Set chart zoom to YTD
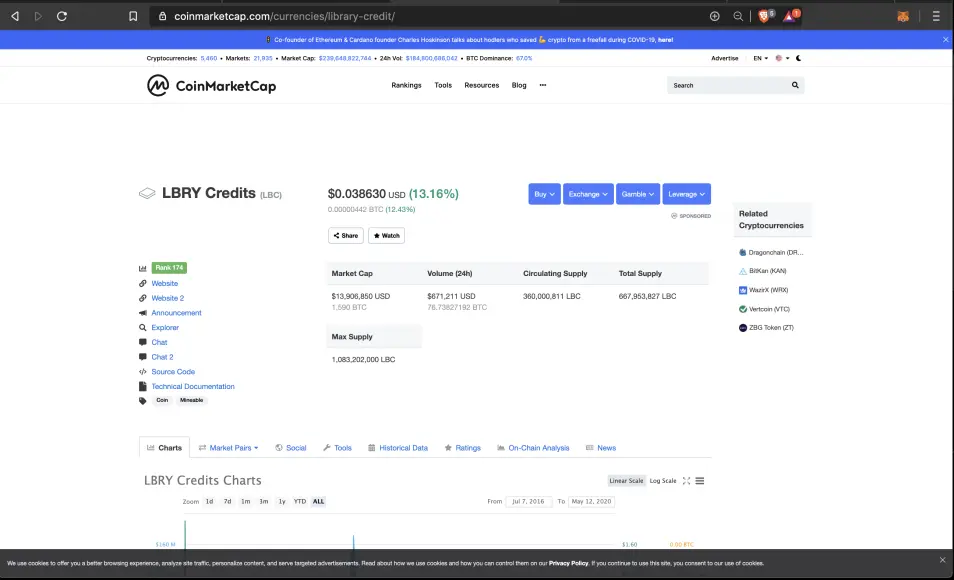This screenshot has width=954, height=580. point(300,501)
